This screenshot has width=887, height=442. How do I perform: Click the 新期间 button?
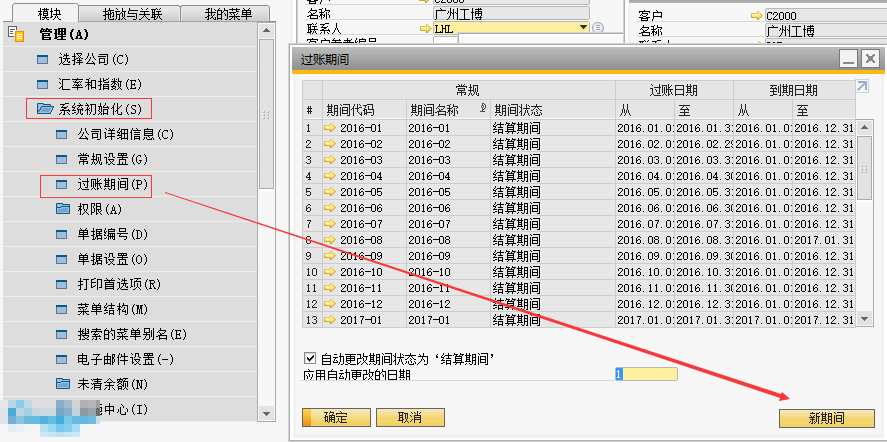tap(826, 418)
